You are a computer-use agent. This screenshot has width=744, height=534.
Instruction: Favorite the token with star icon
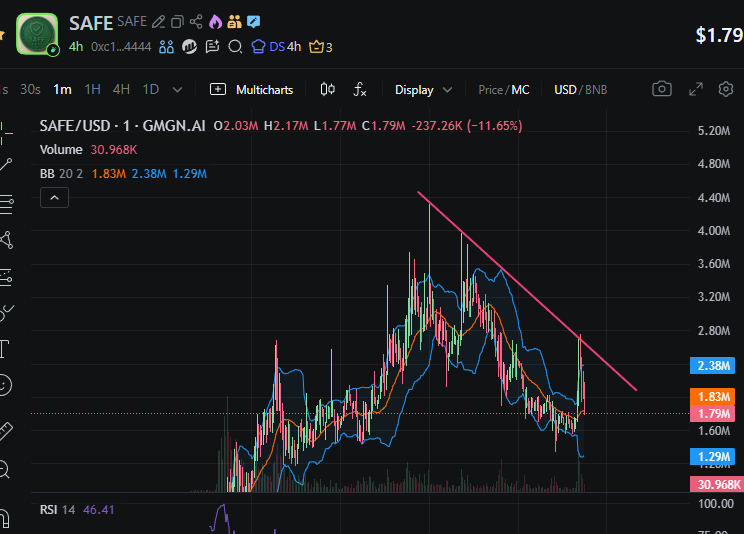coord(3,34)
